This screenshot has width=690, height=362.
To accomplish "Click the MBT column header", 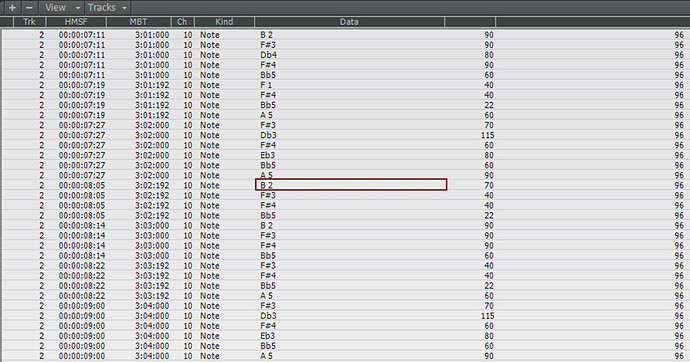I will click(139, 22).
